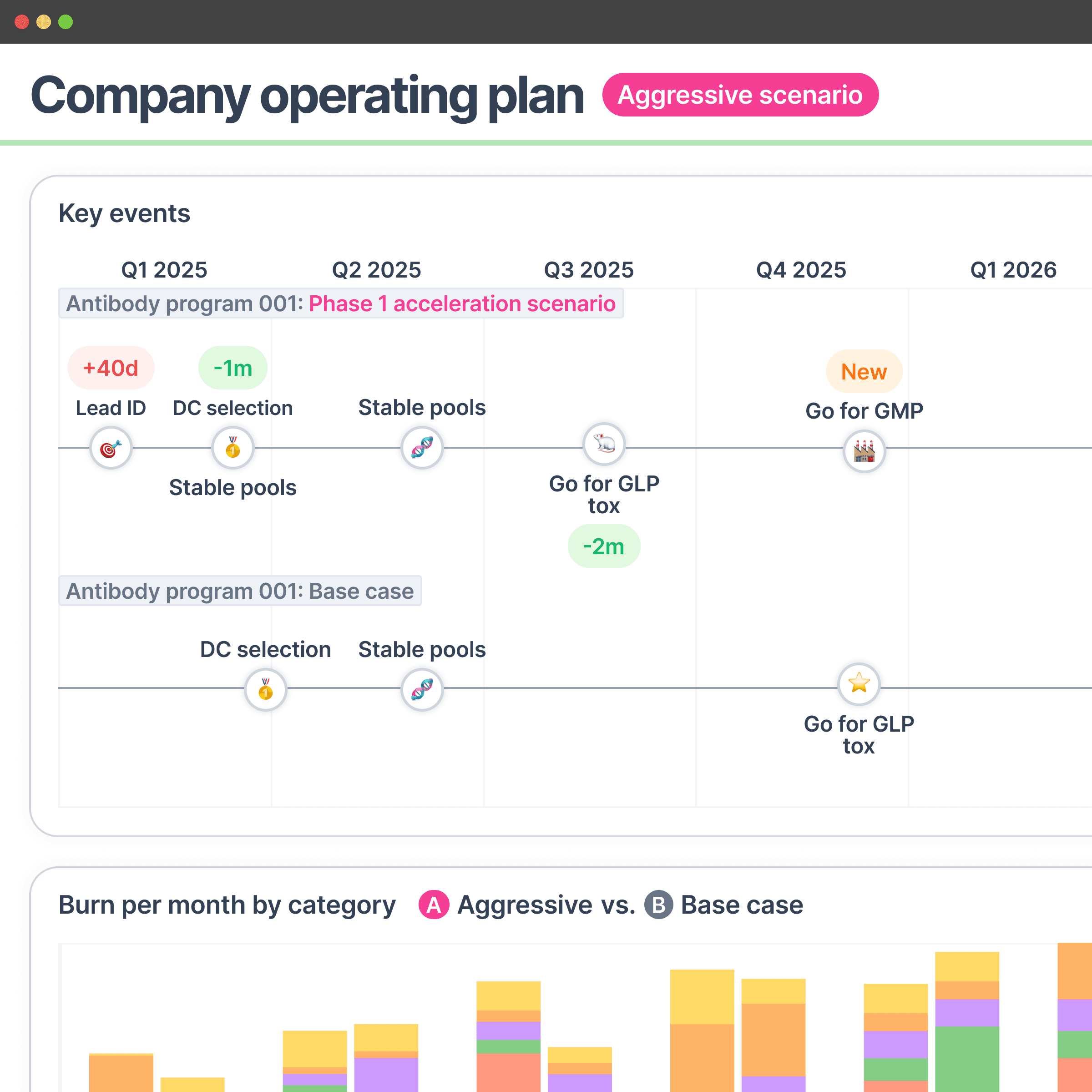Click the -2m badge under Go for GLP tox
The image size is (1092, 1092).
click(x=604, y=546)
